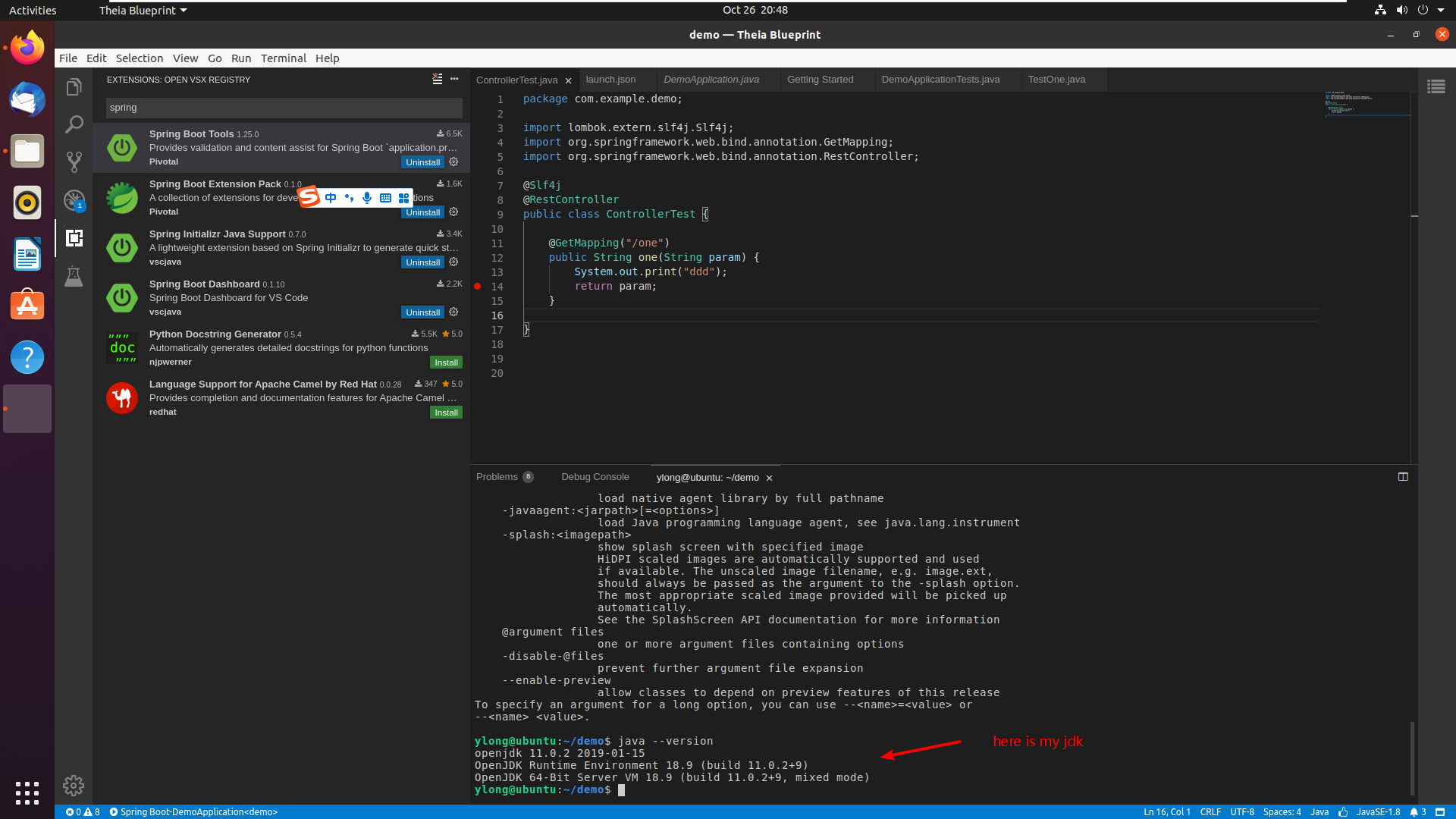The width and height of the screenshot is (1456, 819).
Task: Open Spring Initializr Java Support manage gear
Action: (453, 262)
